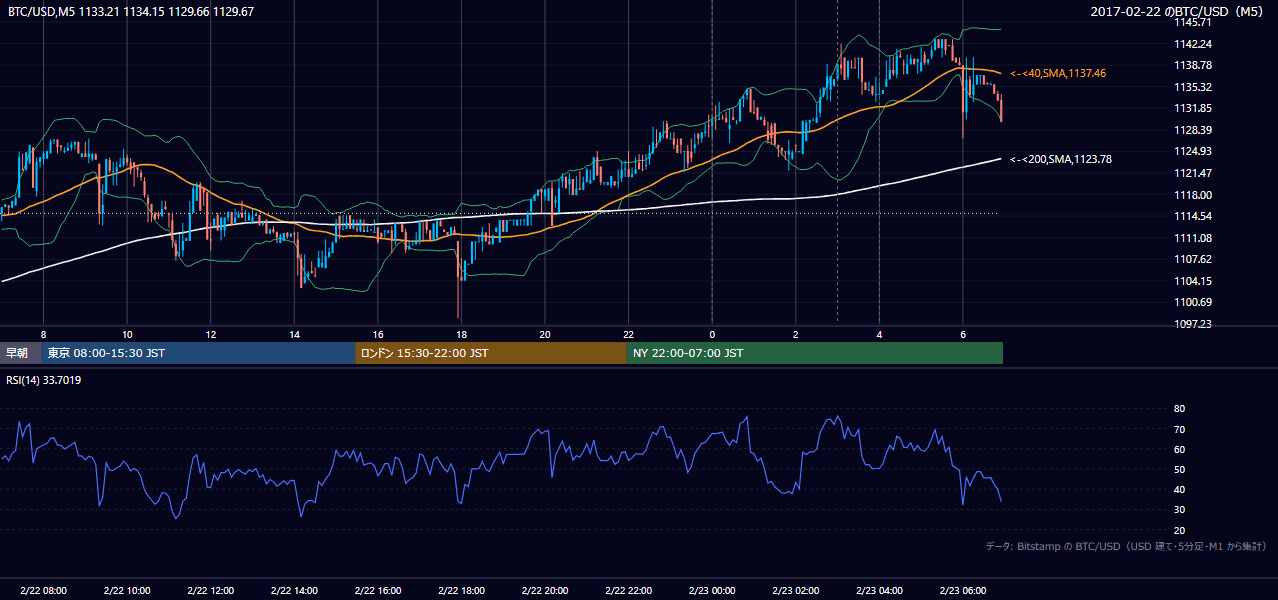The image size is (1278, 600).
Task: Click the 200 SMA label reading 1123.78
Action: pos(1061,159)
